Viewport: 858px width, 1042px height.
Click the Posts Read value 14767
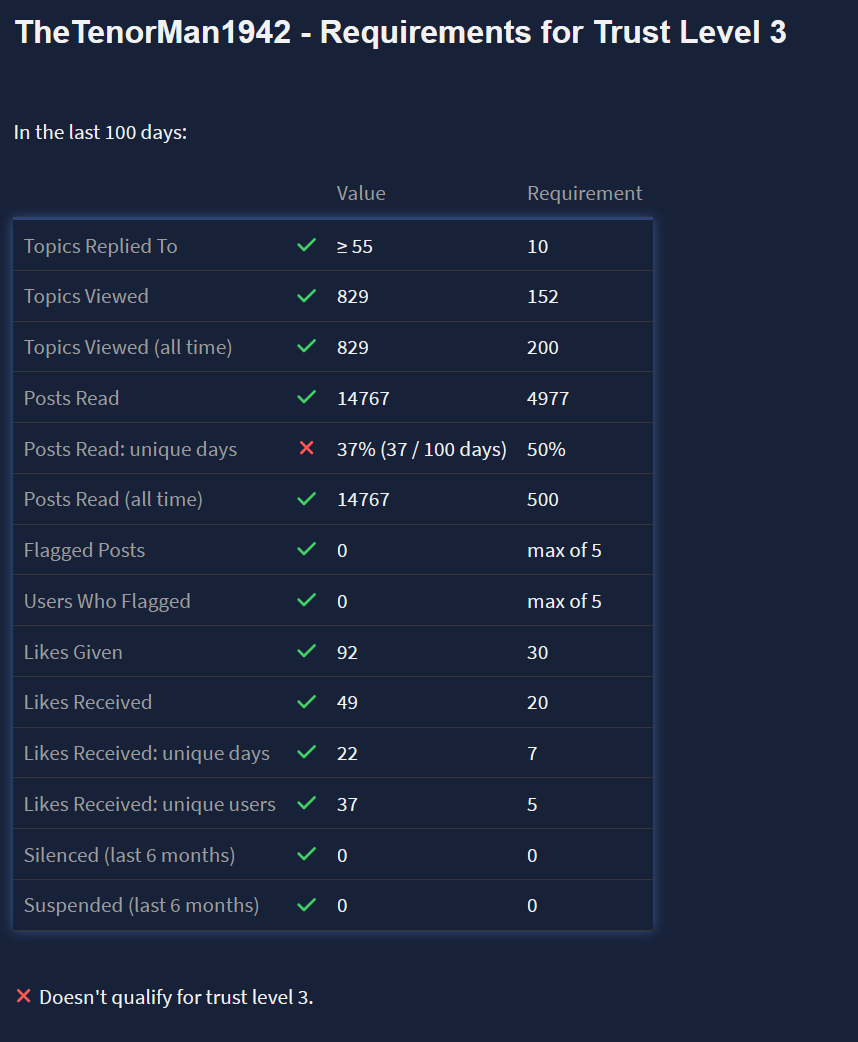coord(363,398)
